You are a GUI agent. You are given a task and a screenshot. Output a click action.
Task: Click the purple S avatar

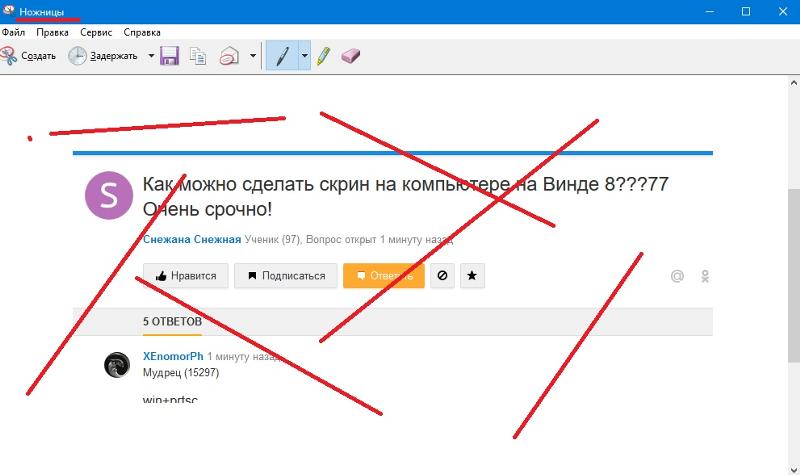point(109,195)
